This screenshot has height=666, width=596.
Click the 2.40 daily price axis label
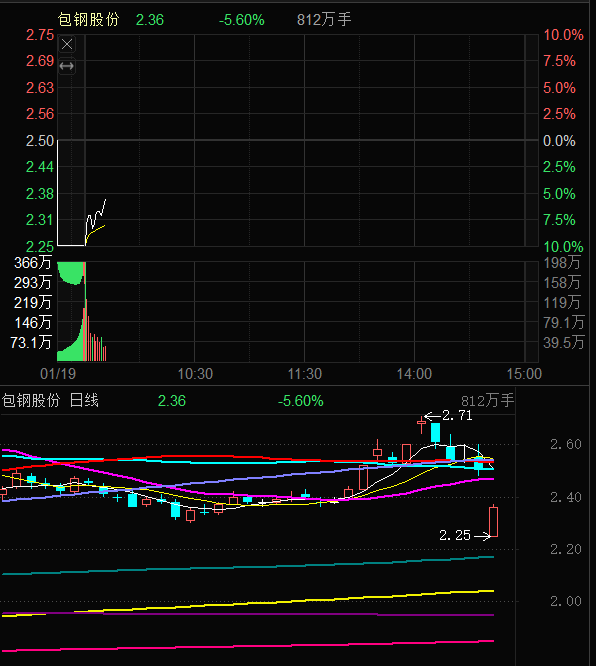pos(565,497)
